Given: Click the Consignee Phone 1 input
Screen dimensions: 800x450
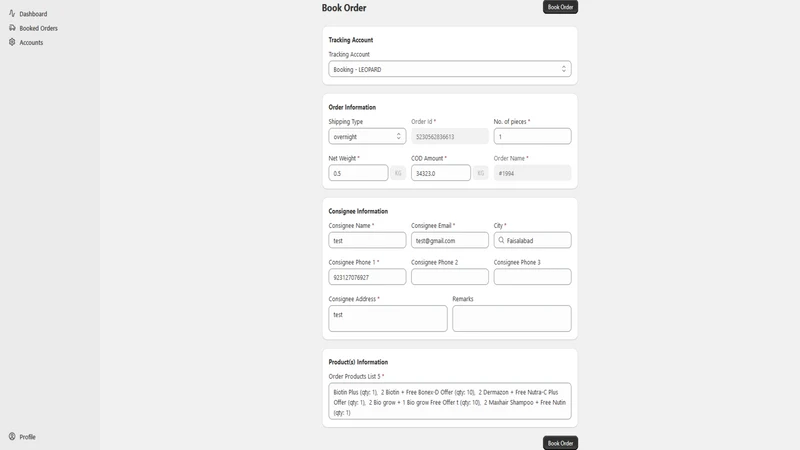Looking at the screenshot, I should pos(367,277).
